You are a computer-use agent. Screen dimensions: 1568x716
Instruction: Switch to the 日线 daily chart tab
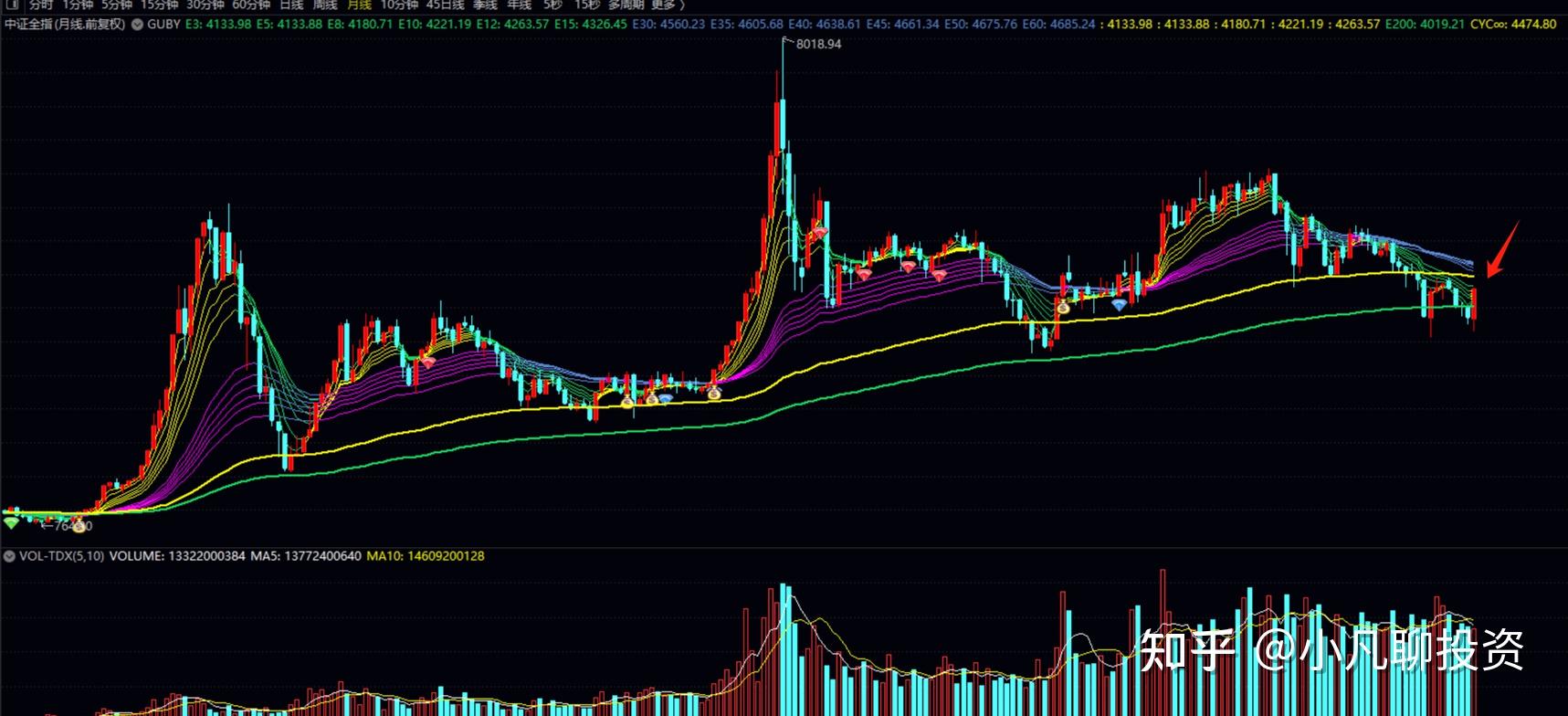(290, 5)
